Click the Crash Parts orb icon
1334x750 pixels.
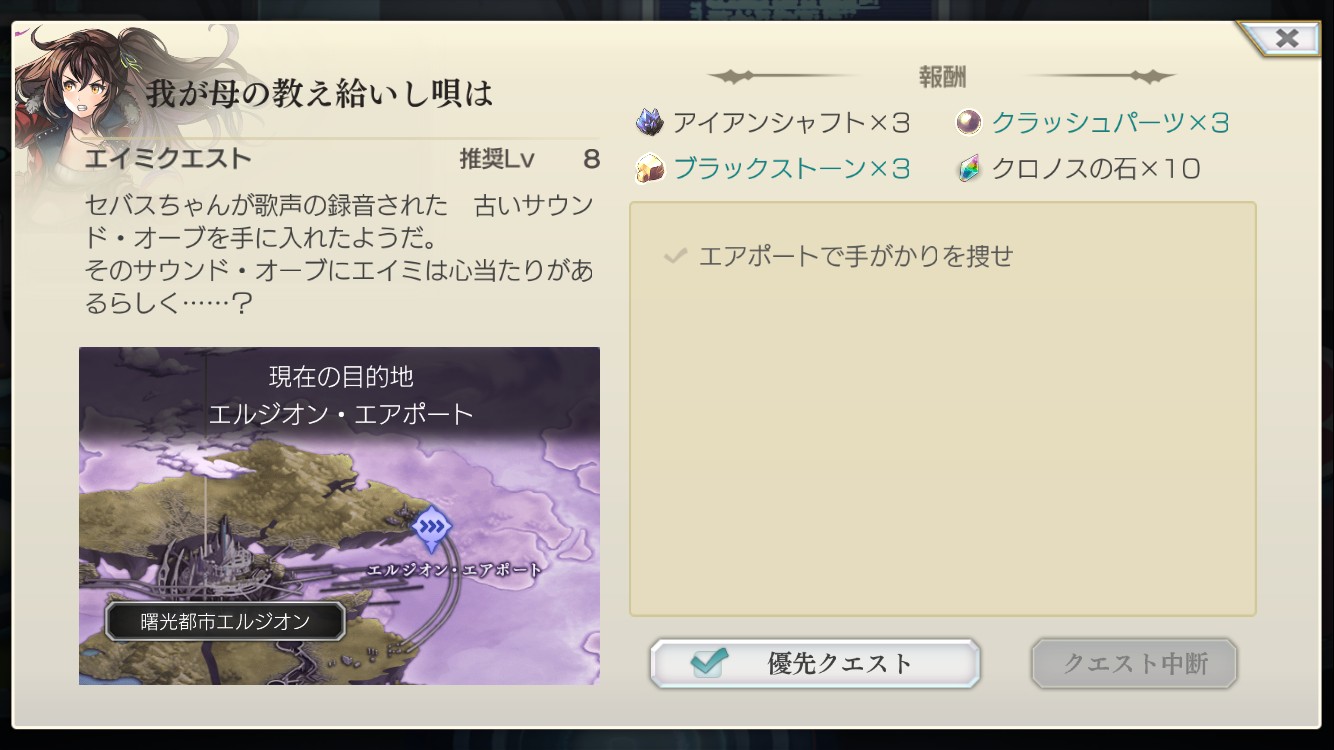coord(968,122)
